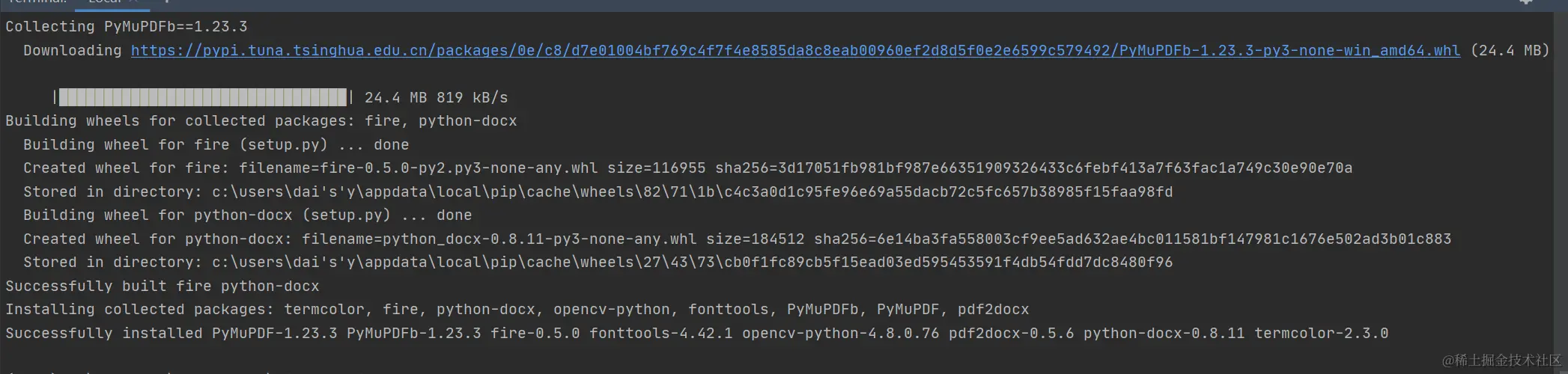The image size is (1568, 374).
Task: Switch to the Local terminal tab
Action: 105,2
